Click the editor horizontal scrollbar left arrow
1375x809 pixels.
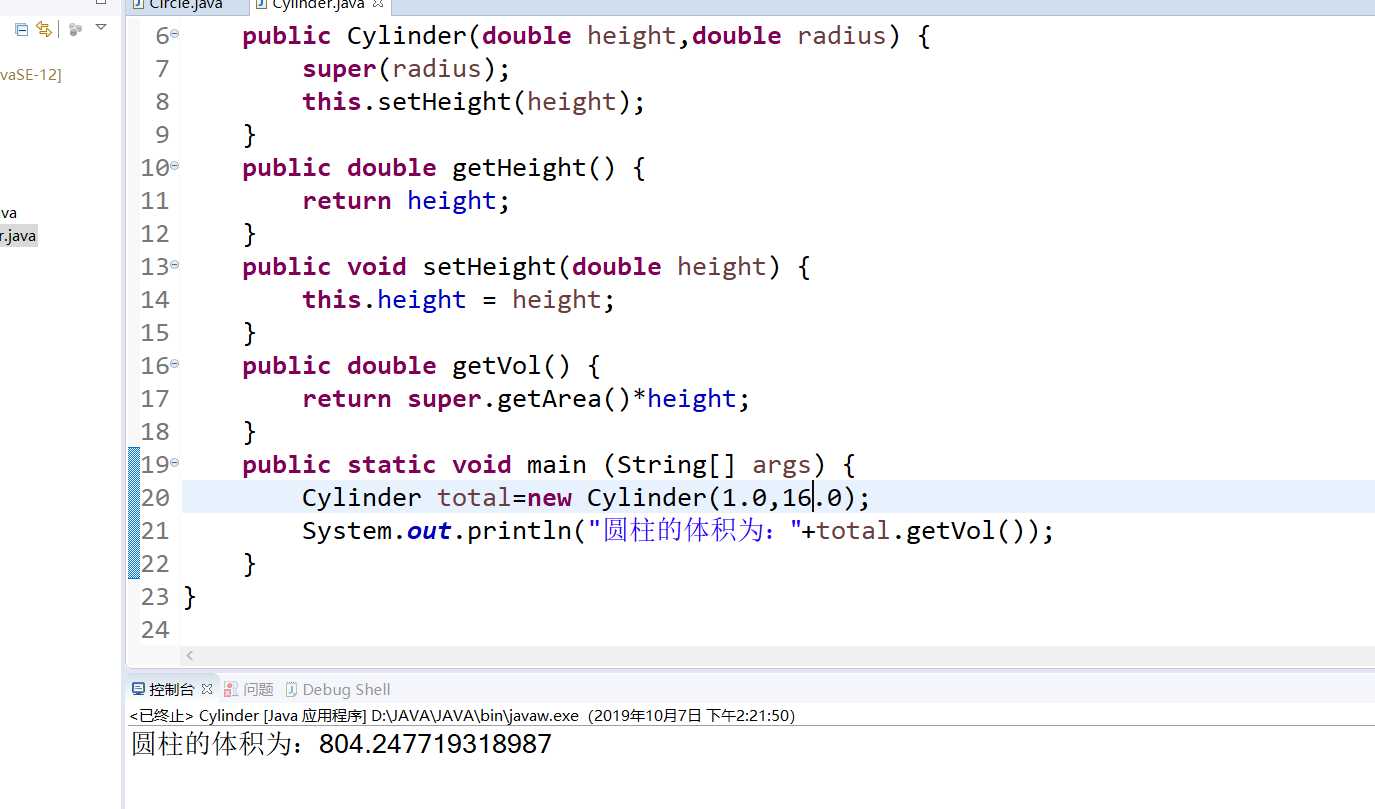(190, 656)
